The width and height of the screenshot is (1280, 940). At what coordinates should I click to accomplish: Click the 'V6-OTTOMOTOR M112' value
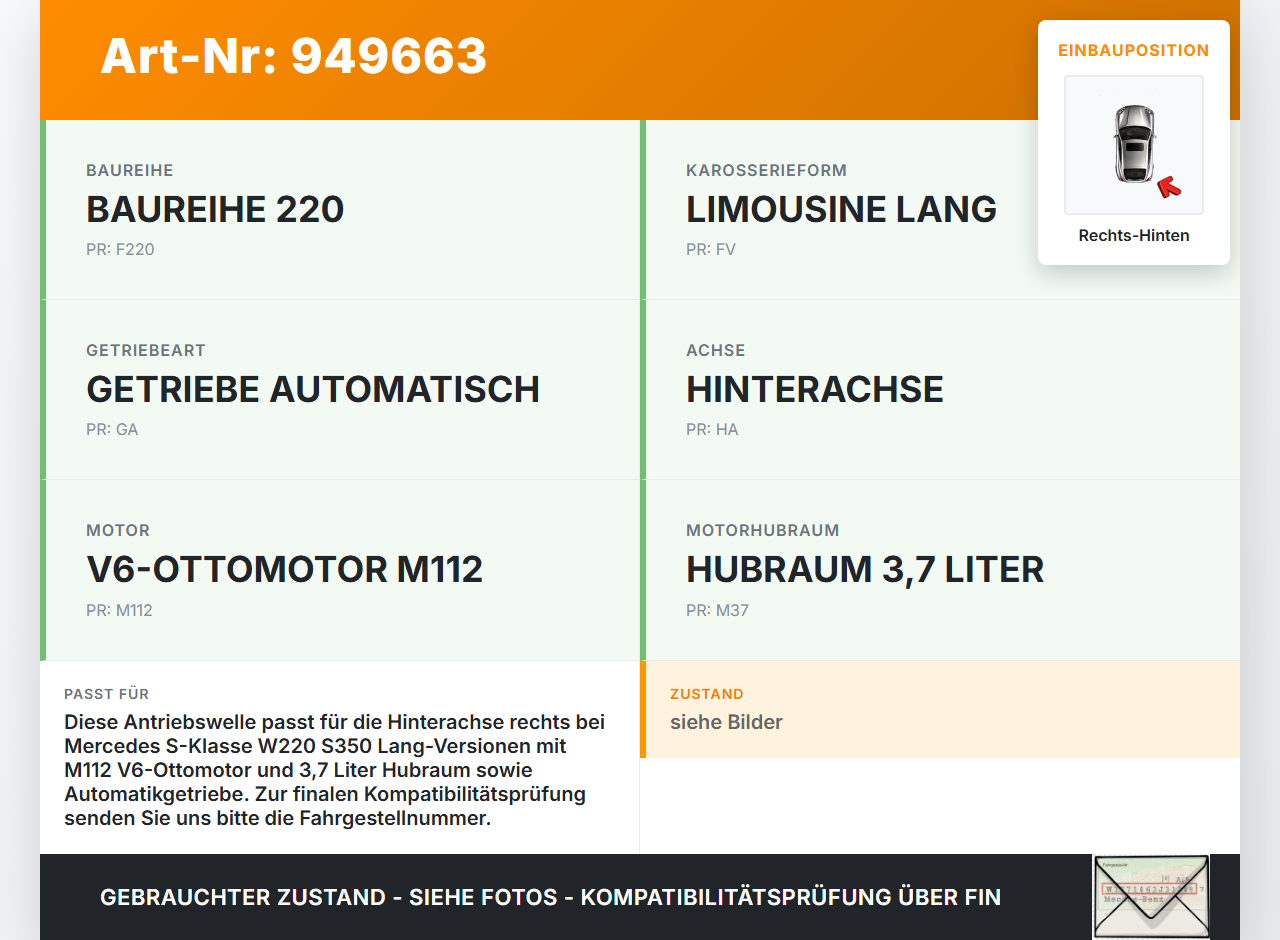pos(285,569)
